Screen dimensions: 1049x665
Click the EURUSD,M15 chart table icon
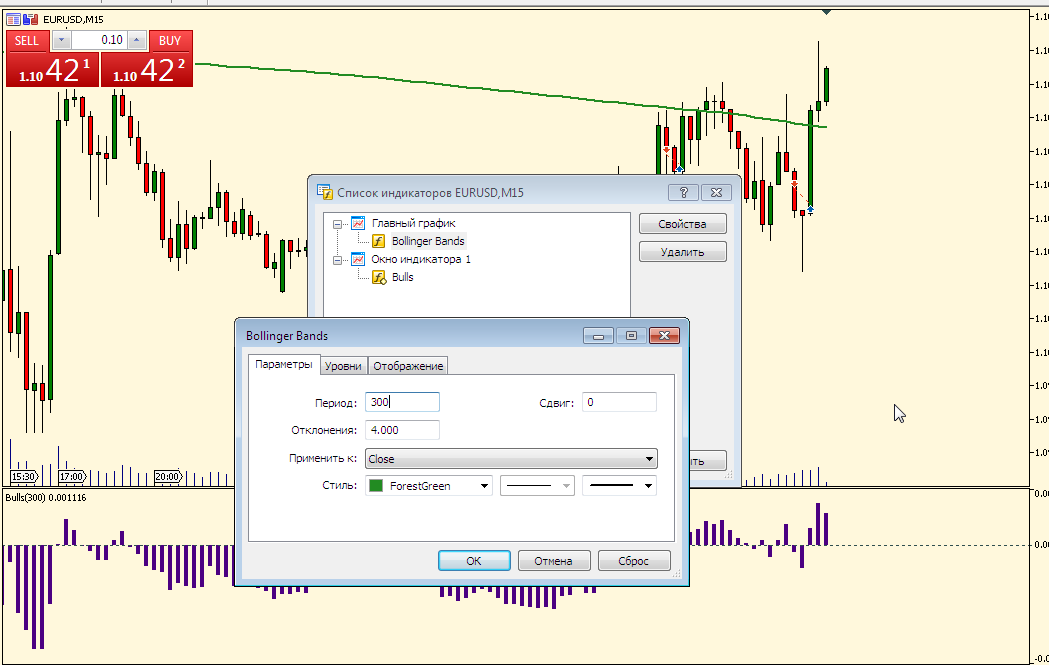point(13,19)
